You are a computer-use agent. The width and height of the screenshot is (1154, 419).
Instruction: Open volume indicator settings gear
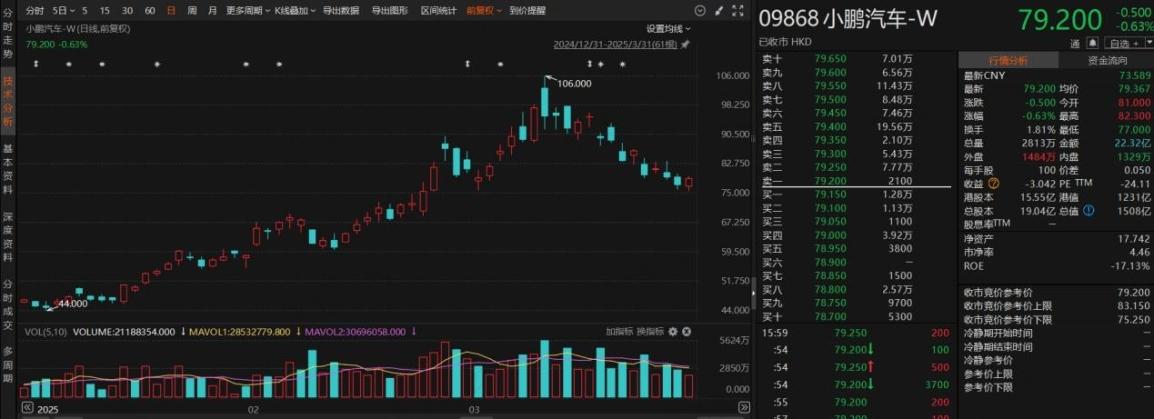[x=672, y=332]
